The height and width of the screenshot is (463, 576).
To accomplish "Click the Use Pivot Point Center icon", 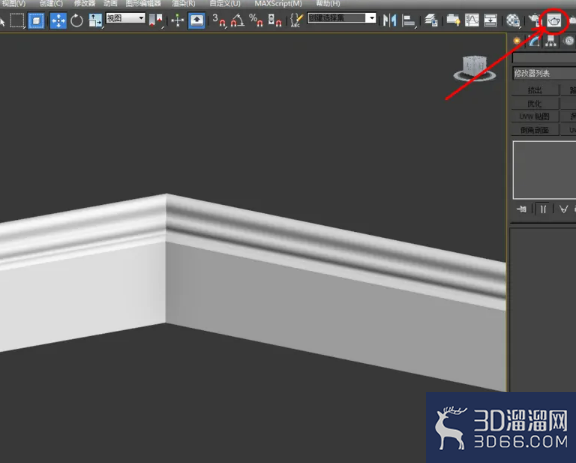I will [156, 20].
